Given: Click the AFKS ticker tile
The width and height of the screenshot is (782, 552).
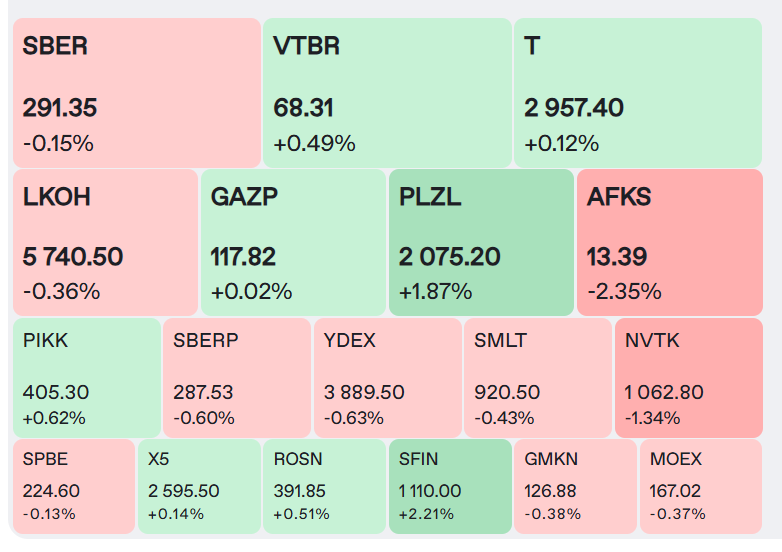Looking at the screenshot, I should (669, 242).
